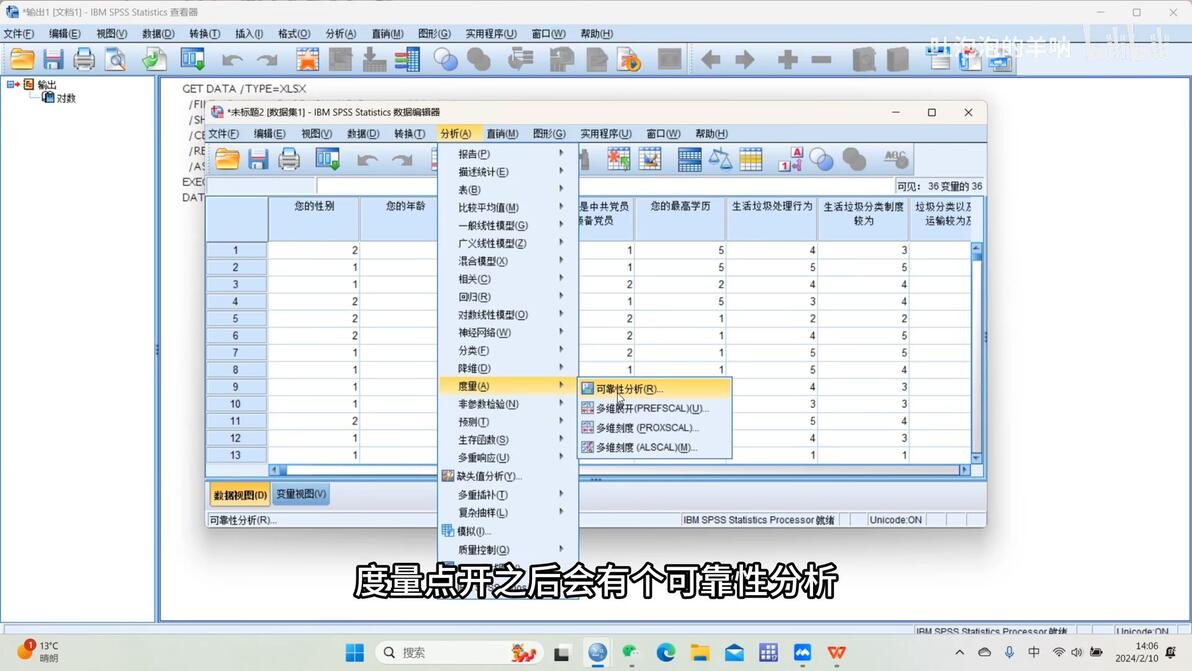This screenshot has width=1192, height=671.
Task: Print icon in Data Editor toolbar
Action: tap(289, 160)
